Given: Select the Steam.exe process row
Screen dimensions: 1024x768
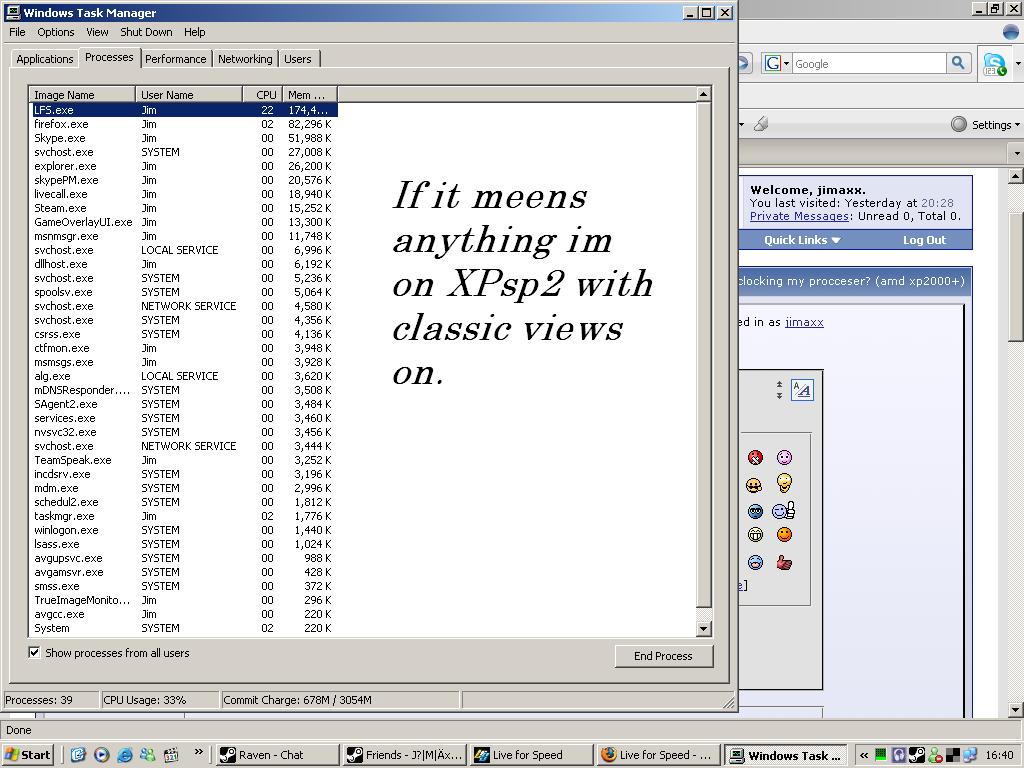Looking at the screenshot, I should click(183, 208).
